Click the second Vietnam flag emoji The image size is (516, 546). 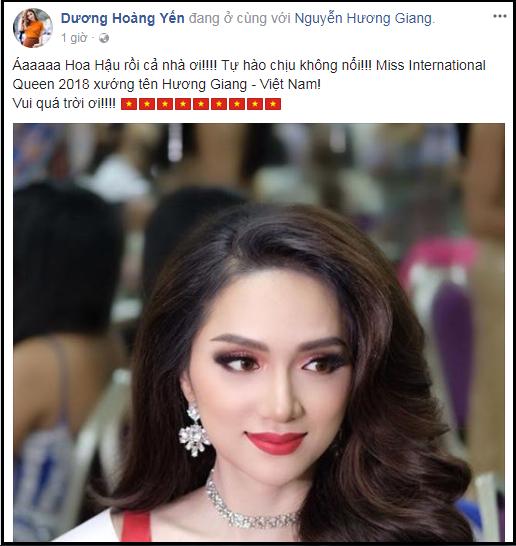[x=147, y=104]
